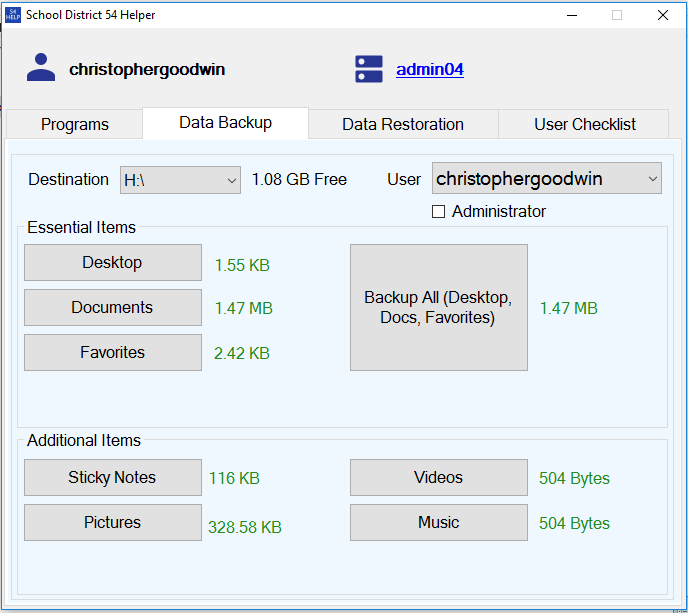The height and width of the screenshot is (613, 688).
Task: Click the user profile icon
Action: point(41,68)
